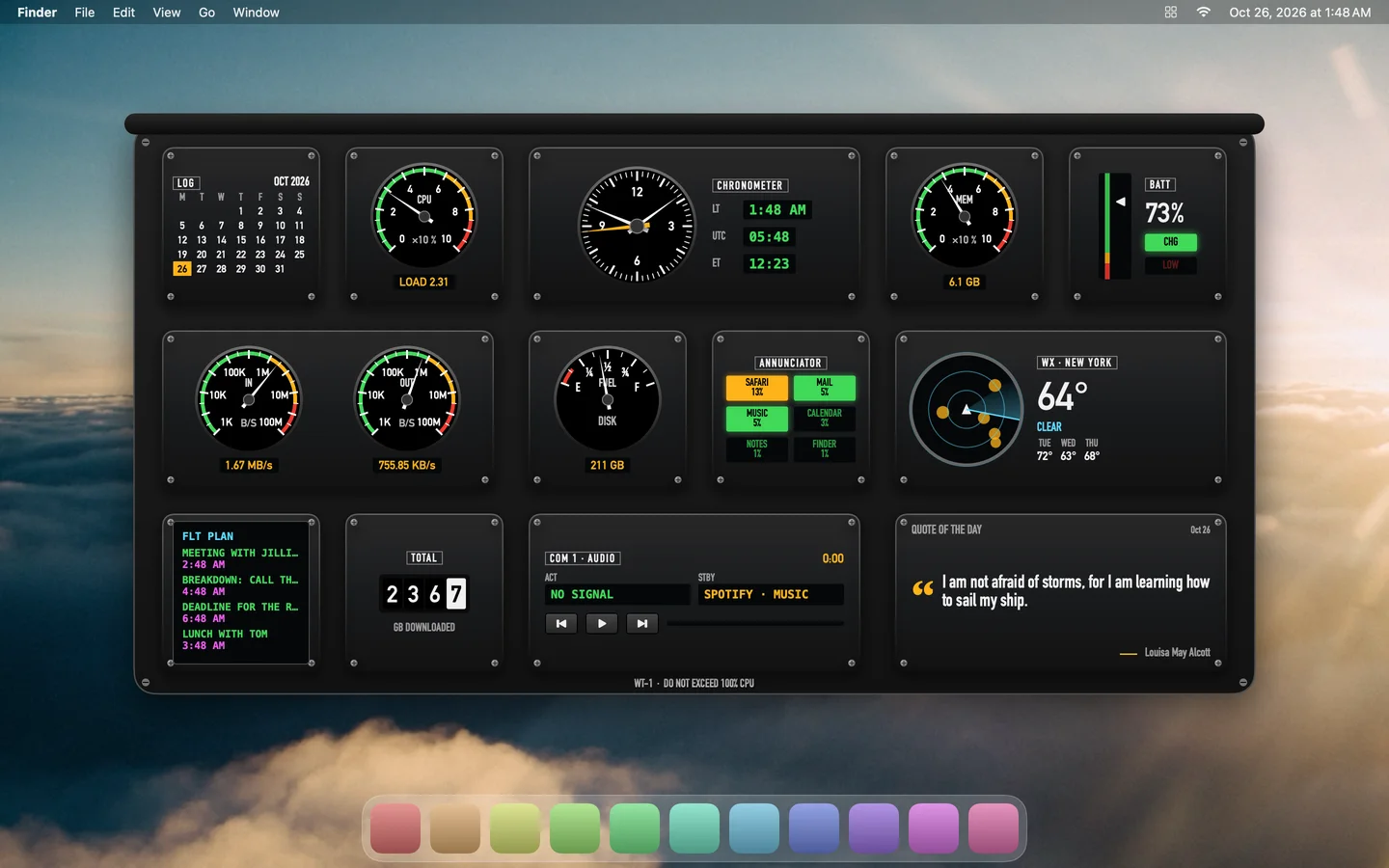This screenshot has height=868, width=1389.
Task: Open the Window menu
Action: coord(256,13)
